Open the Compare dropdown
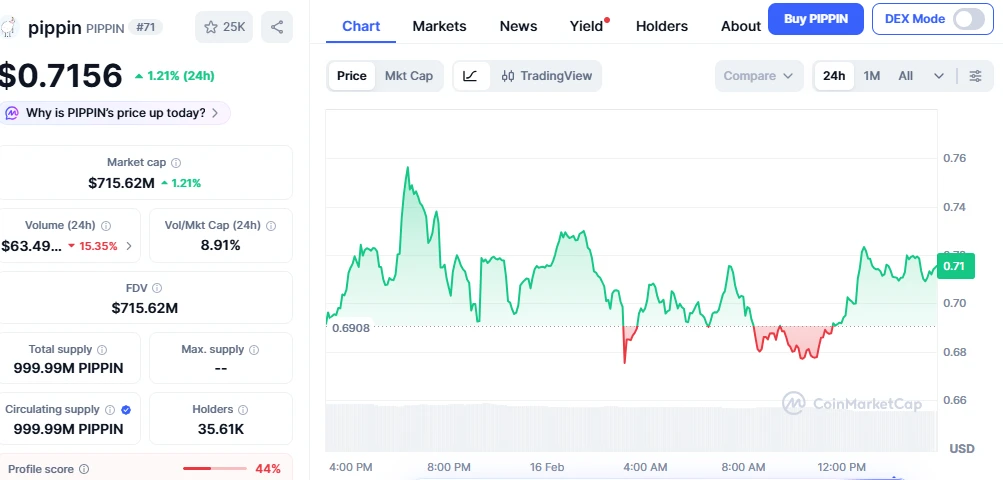 [x=758, y=76]
